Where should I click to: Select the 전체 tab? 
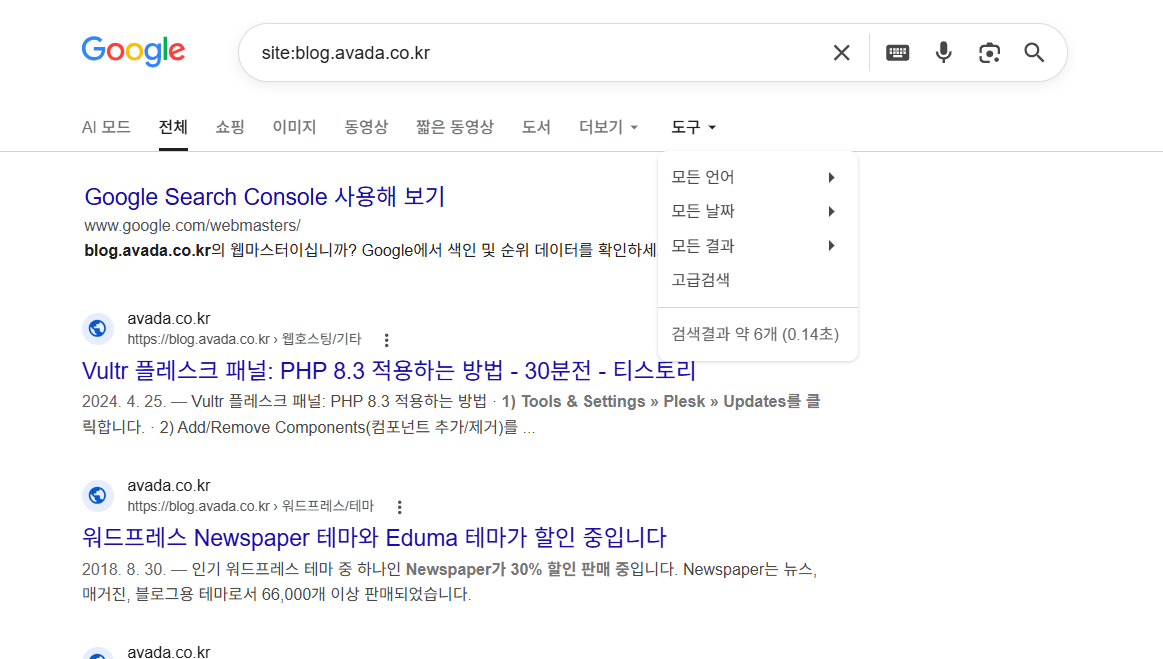[x=173, y=127]
